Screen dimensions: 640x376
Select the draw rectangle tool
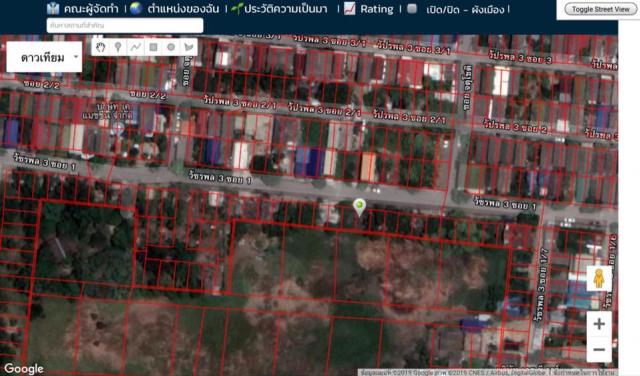coord(153,47)
